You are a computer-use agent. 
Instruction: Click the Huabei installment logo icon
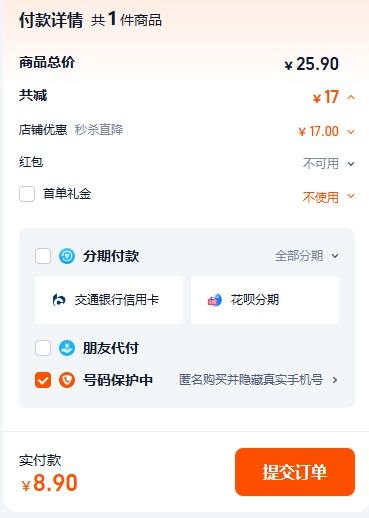click(215, 300)
